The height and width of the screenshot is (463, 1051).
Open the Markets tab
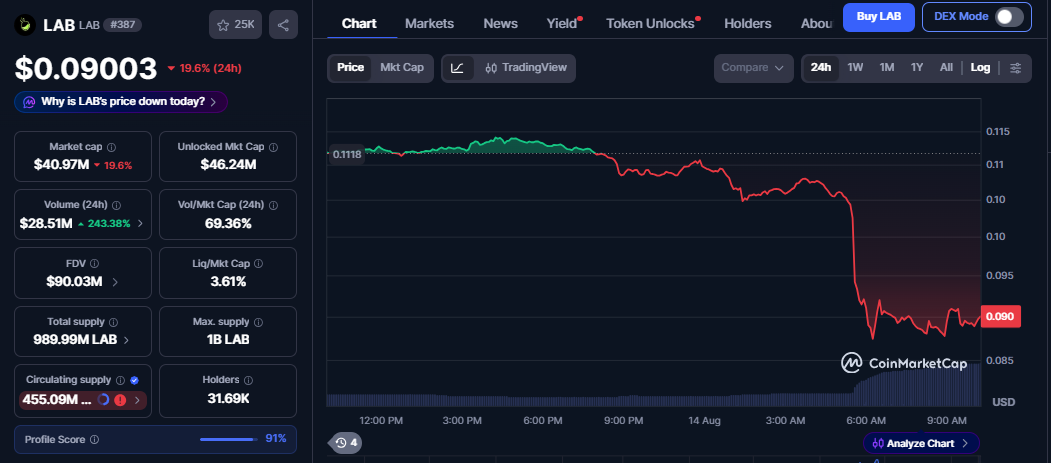pyautogui.click(x=430, y=23)
